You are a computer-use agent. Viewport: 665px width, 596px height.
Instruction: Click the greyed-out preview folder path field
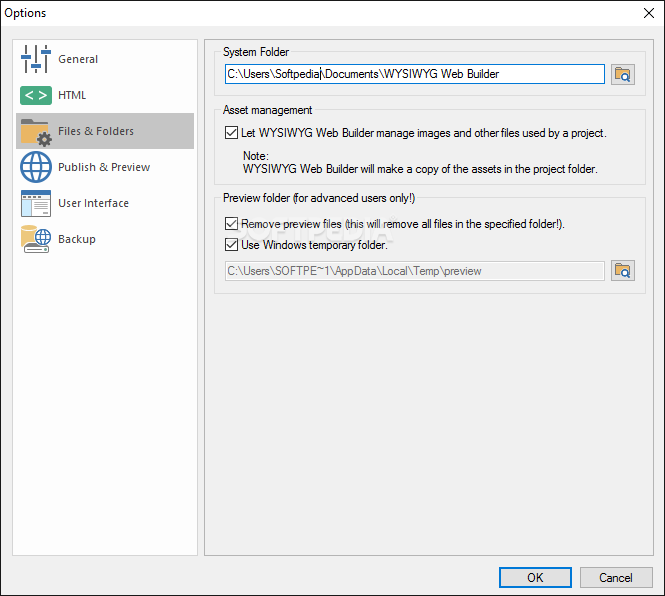[414, 271]
